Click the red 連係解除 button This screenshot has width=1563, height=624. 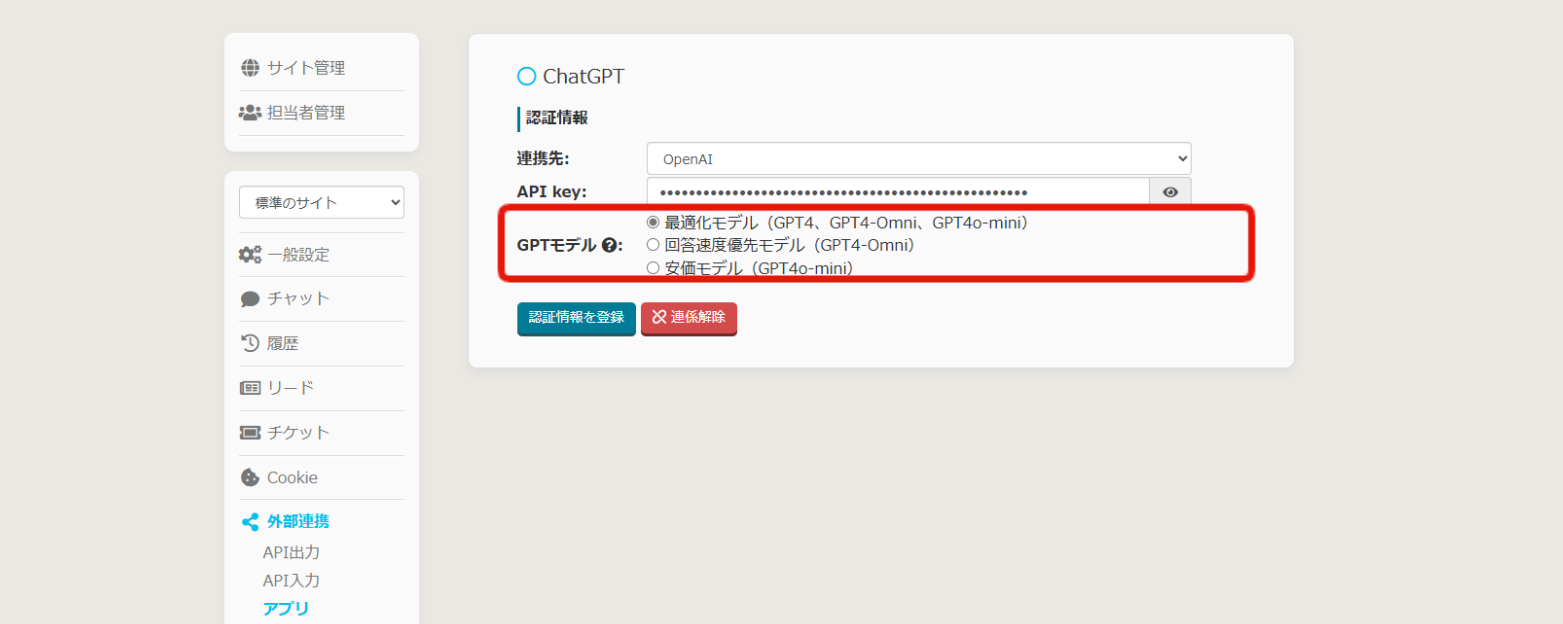click(688, 318)
